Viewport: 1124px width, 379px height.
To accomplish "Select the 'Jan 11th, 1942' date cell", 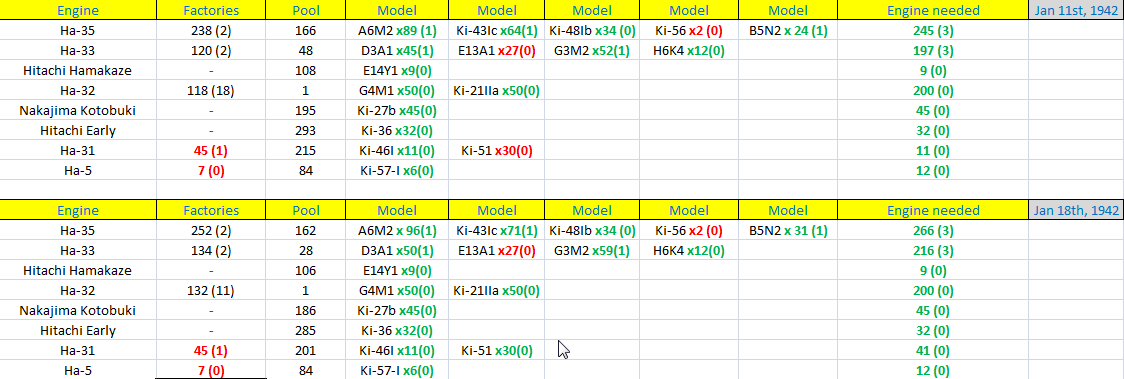I will 1076,11.
